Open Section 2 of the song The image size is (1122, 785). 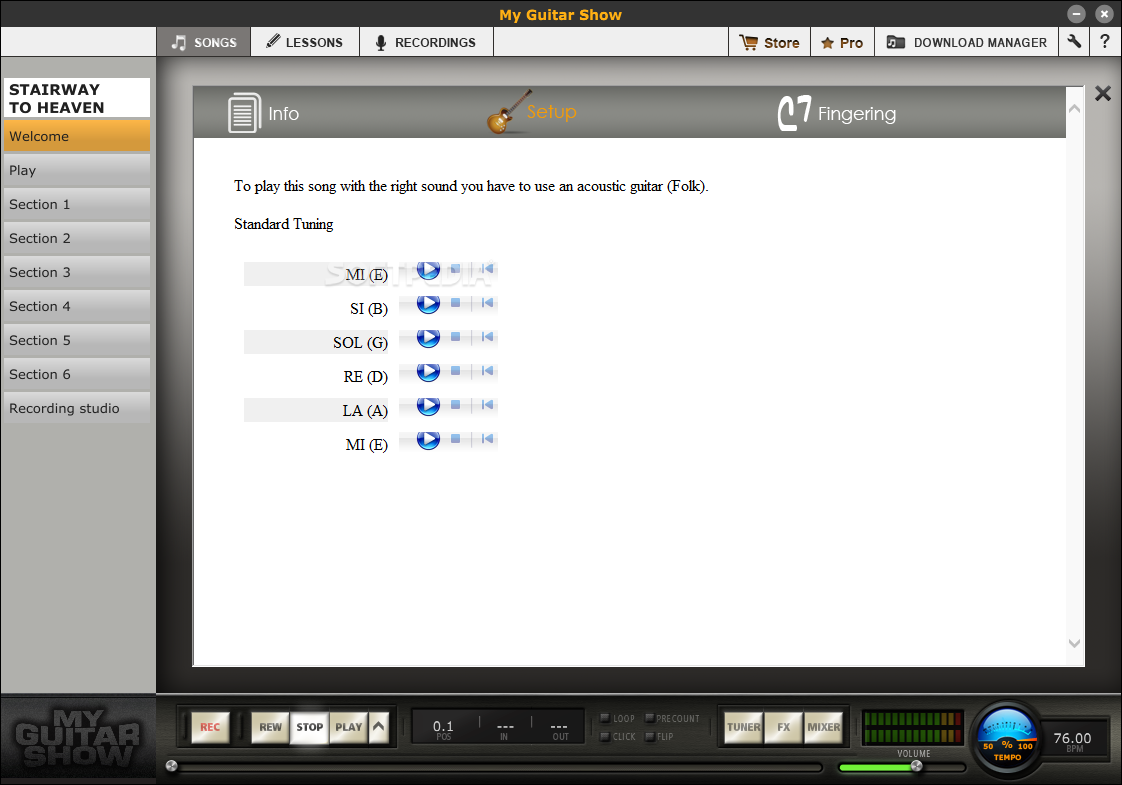point(77,238)
